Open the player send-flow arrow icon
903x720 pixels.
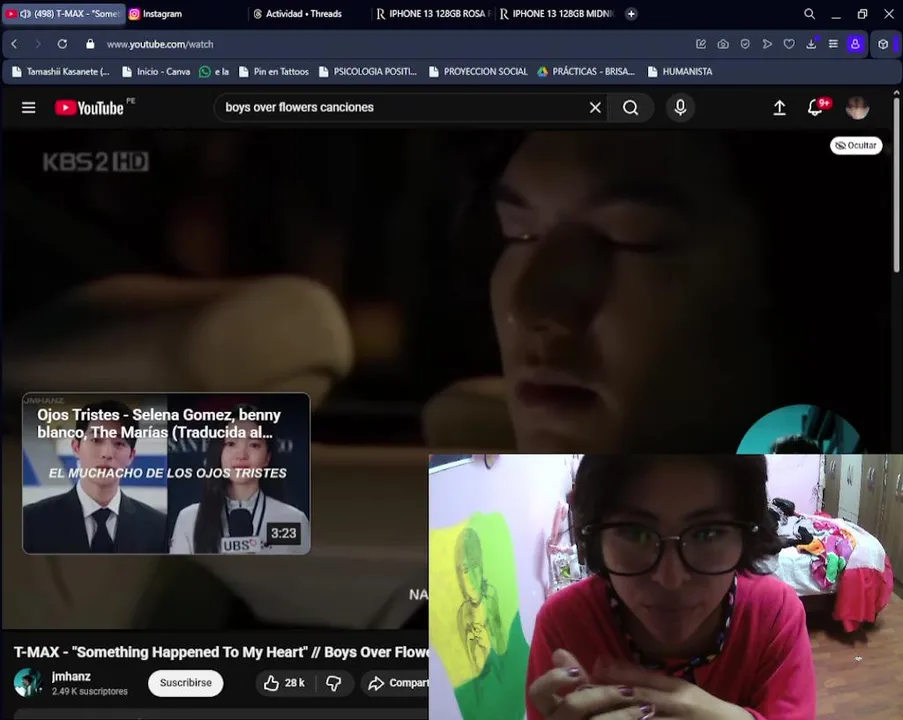[767, 44]
